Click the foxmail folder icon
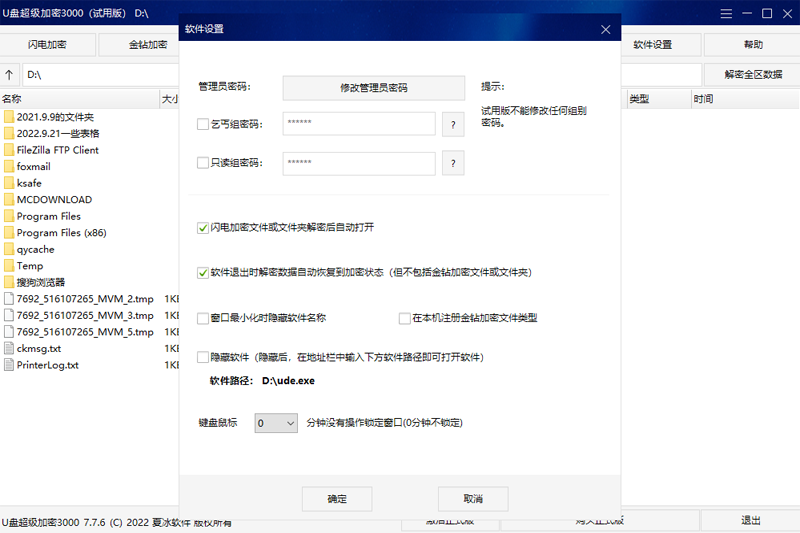Image resolution: width=800 pixels, height=533 pixels. click(9, 167)
